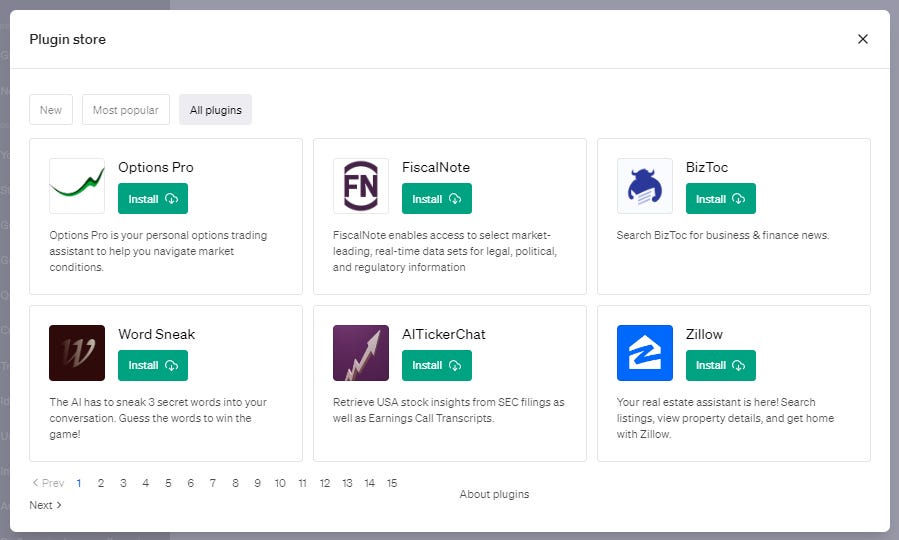Install the Options Pro plugin

(x=153, y=198)
